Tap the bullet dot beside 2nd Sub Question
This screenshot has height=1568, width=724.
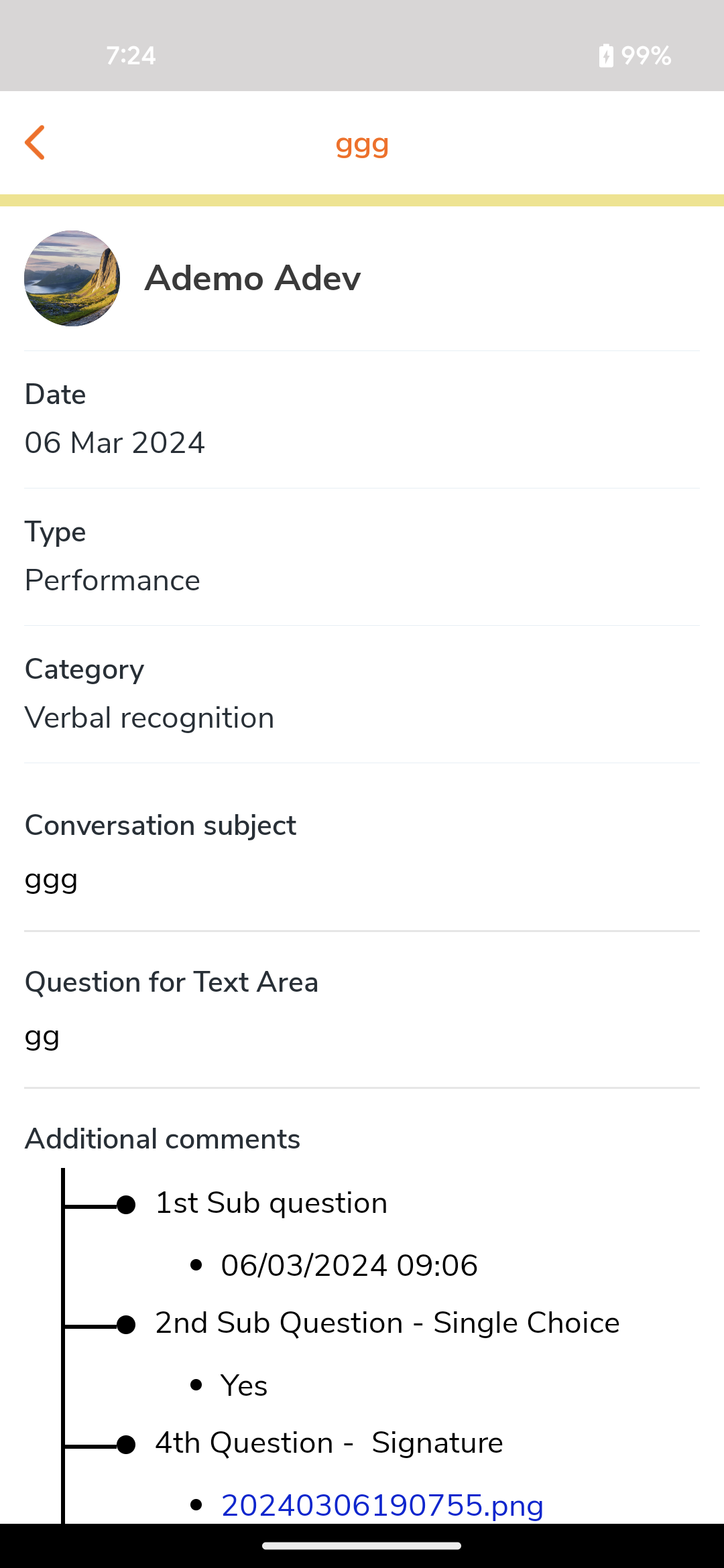(x=126, y=1325)
